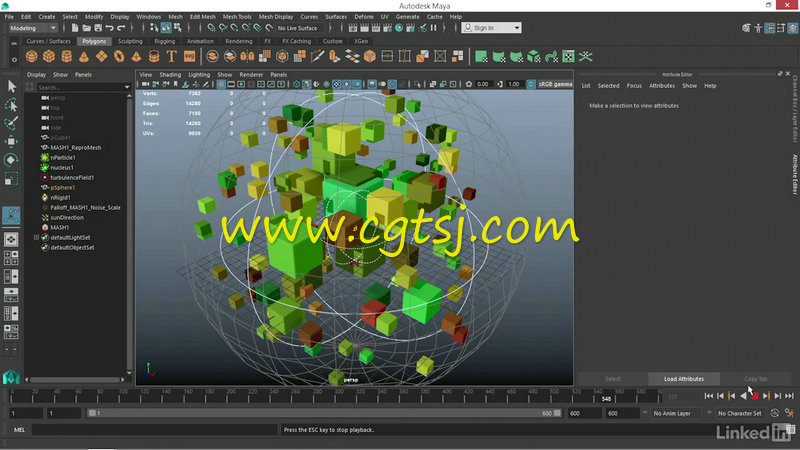Click the Copy Tab button

pos(756,379)
